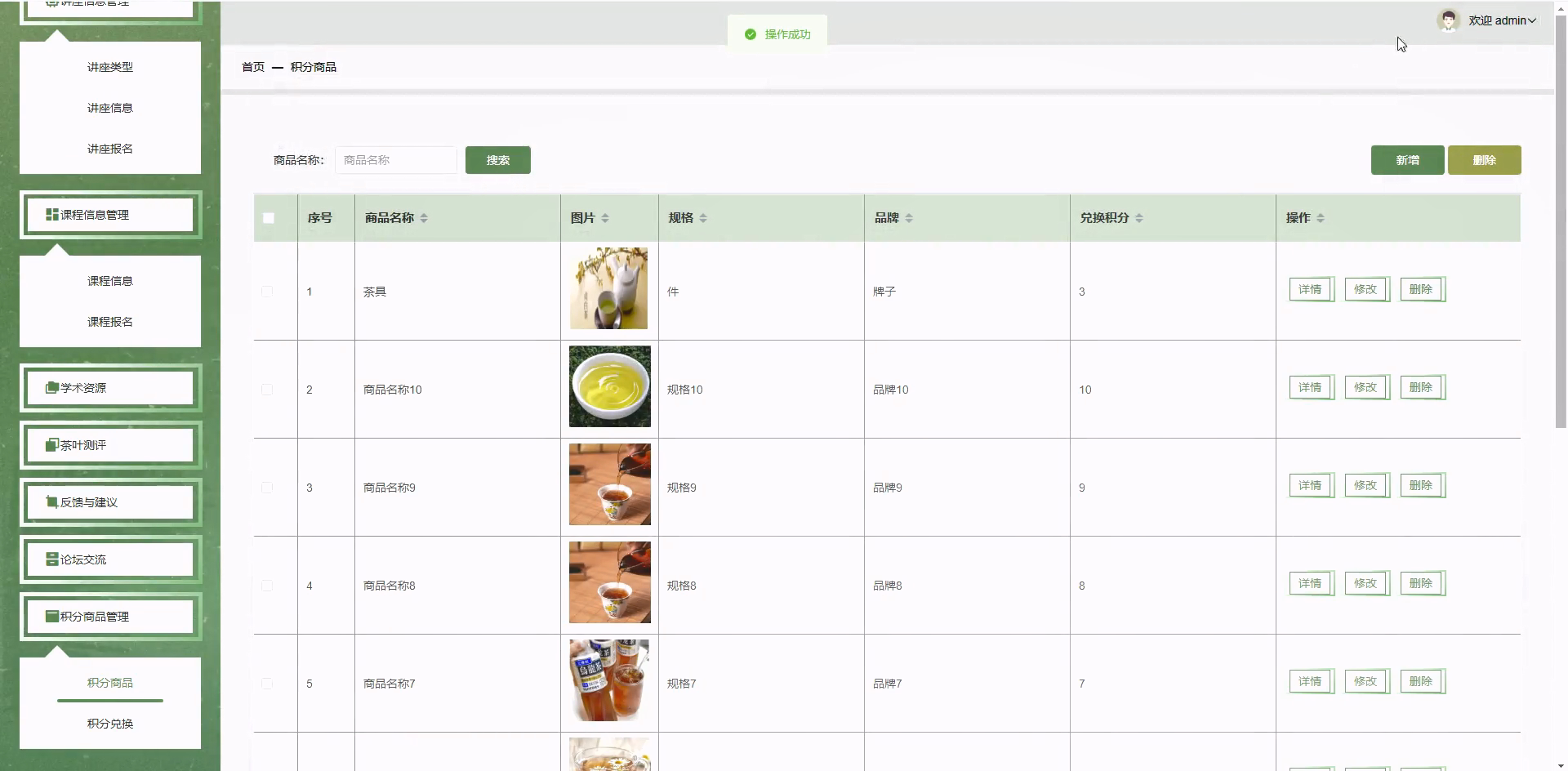The width and height of the screenshot is (1568, 771).
Task: Sort by 兑换积分 column arrows
Action: pyautogui.click(x=1139, y=218)
